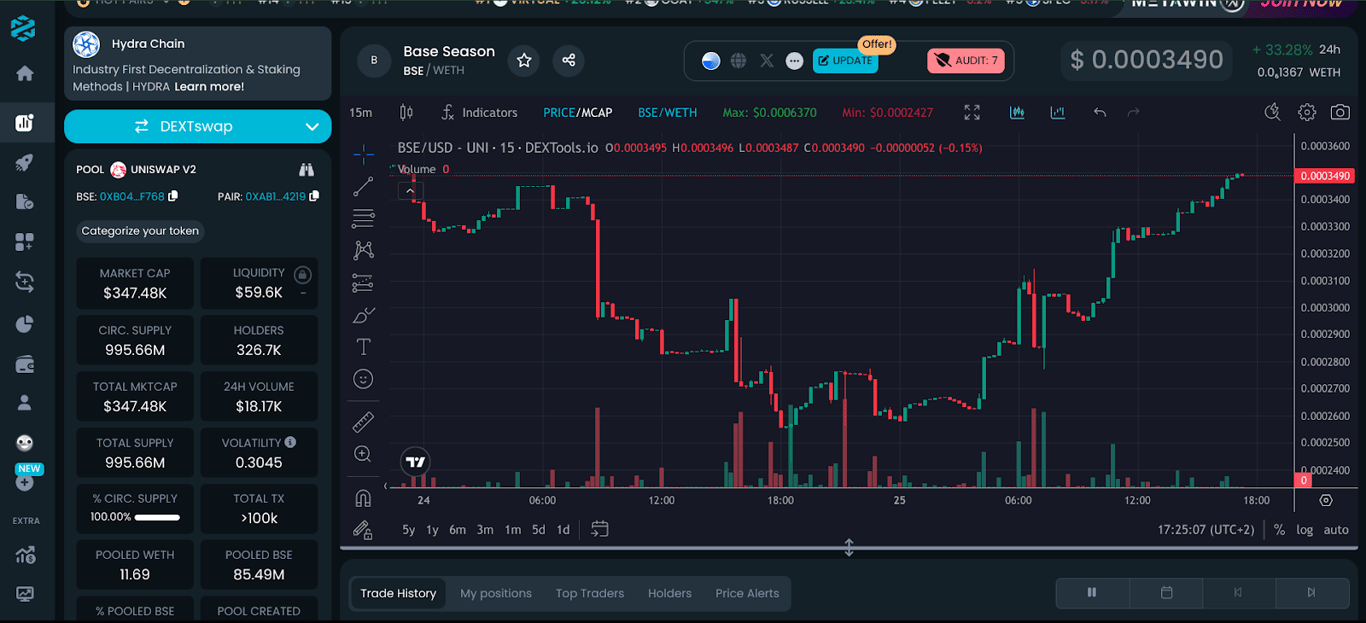Pause the trade history feed

click(x=1092, y=593)
